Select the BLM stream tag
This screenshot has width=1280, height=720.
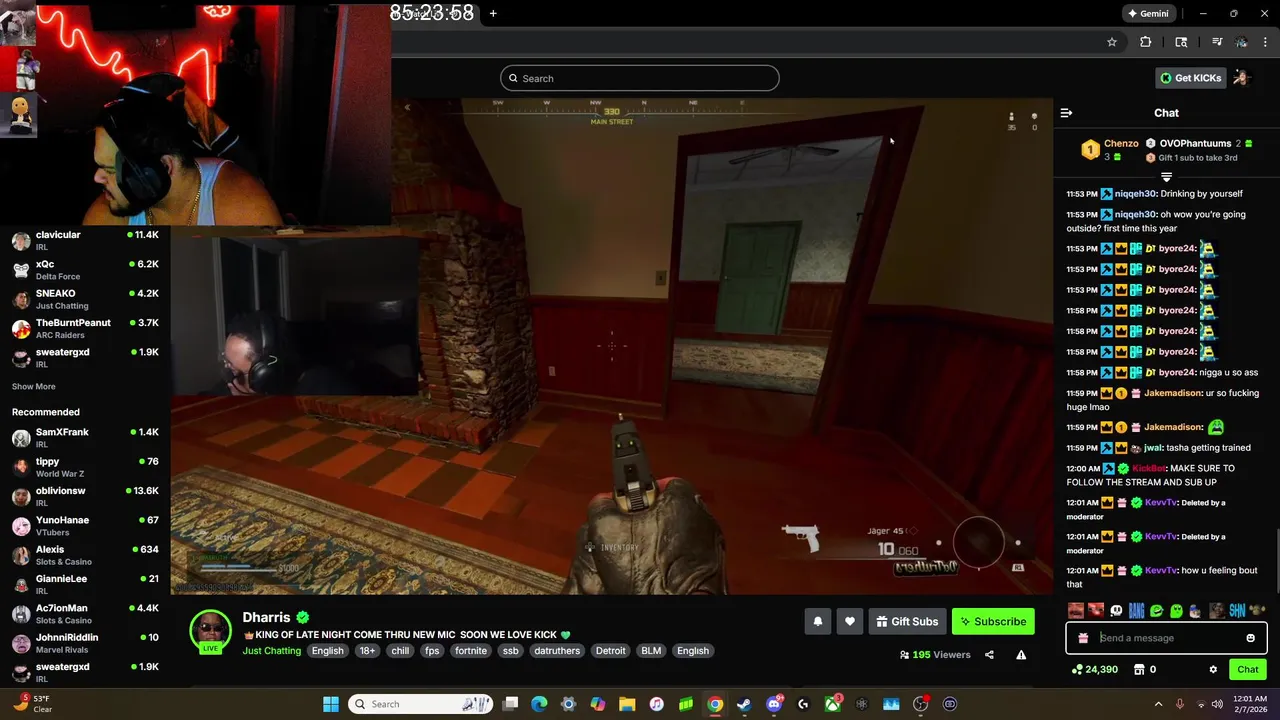[651, 651]
